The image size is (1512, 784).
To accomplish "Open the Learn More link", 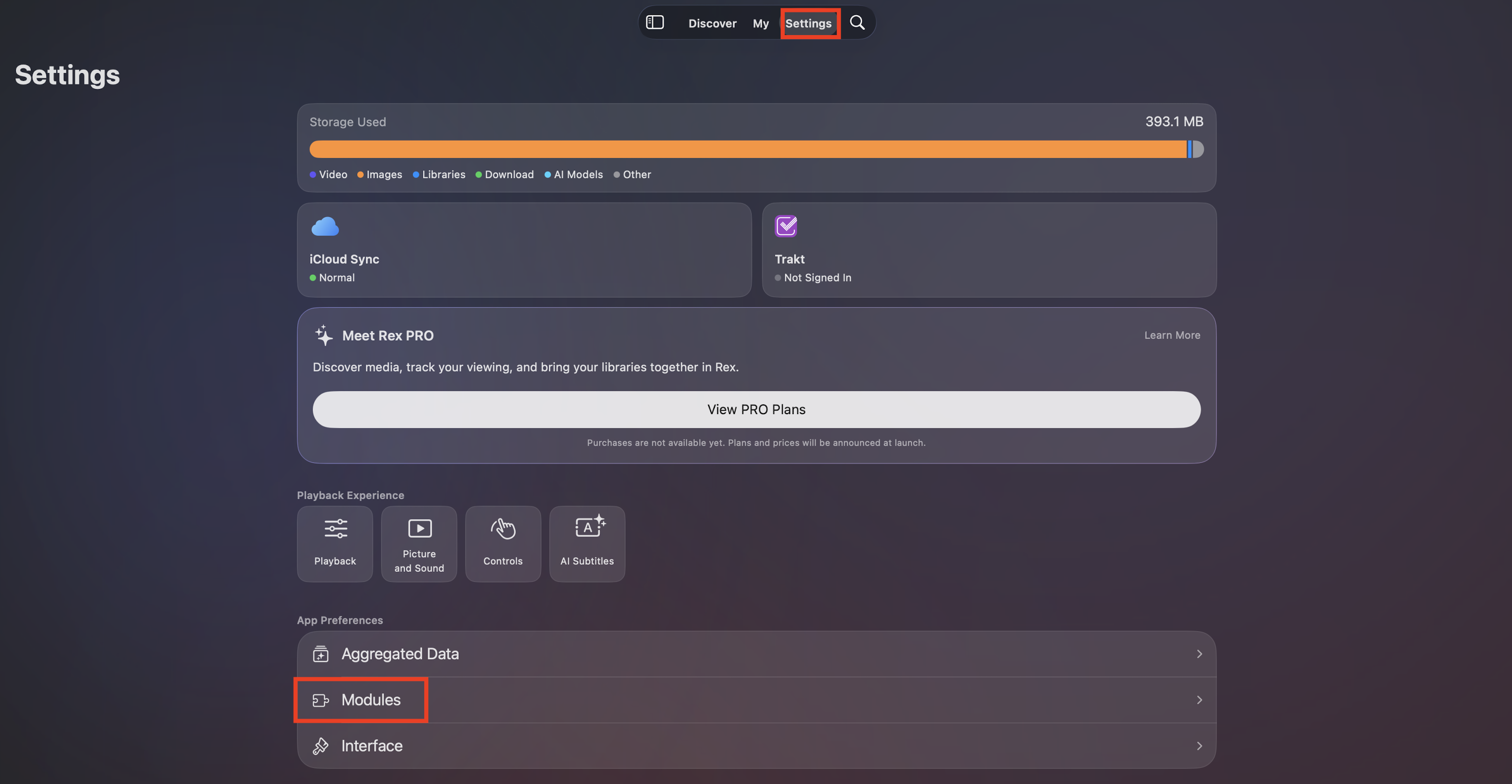I will 1171,335.
